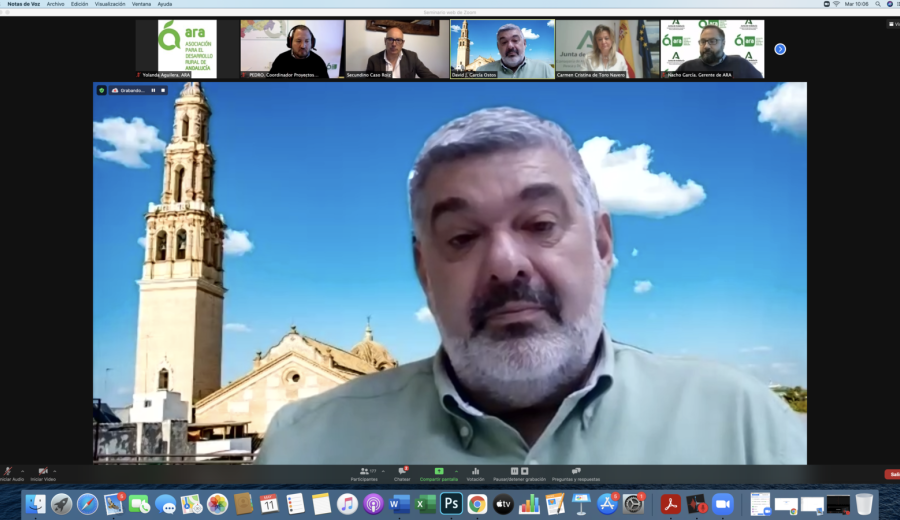The image size is (900, 520).
Task: Click the Mar 10:06 clock
Action: pos(856,4)
